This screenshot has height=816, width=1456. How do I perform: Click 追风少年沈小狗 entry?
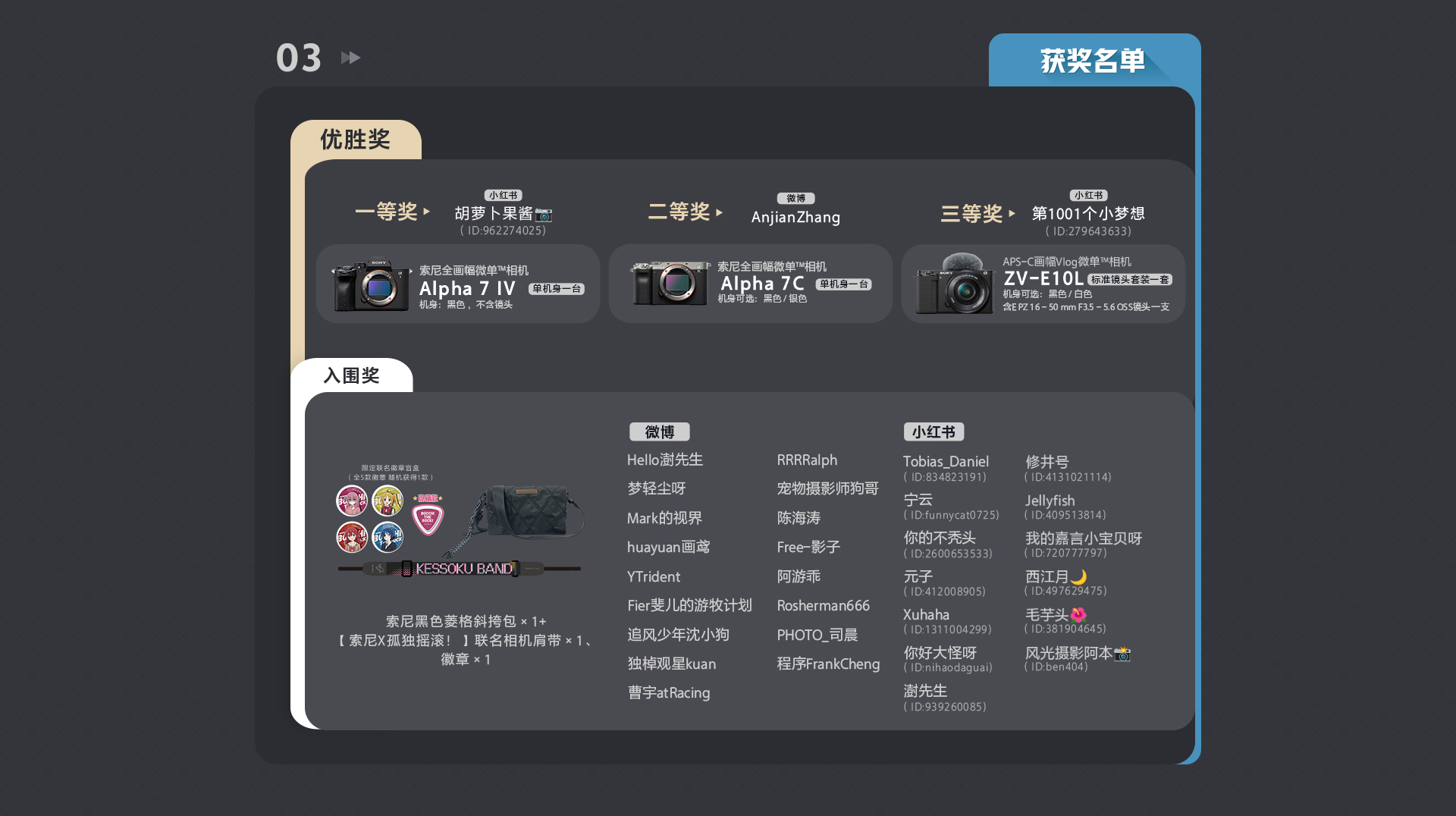pos(678,635)
